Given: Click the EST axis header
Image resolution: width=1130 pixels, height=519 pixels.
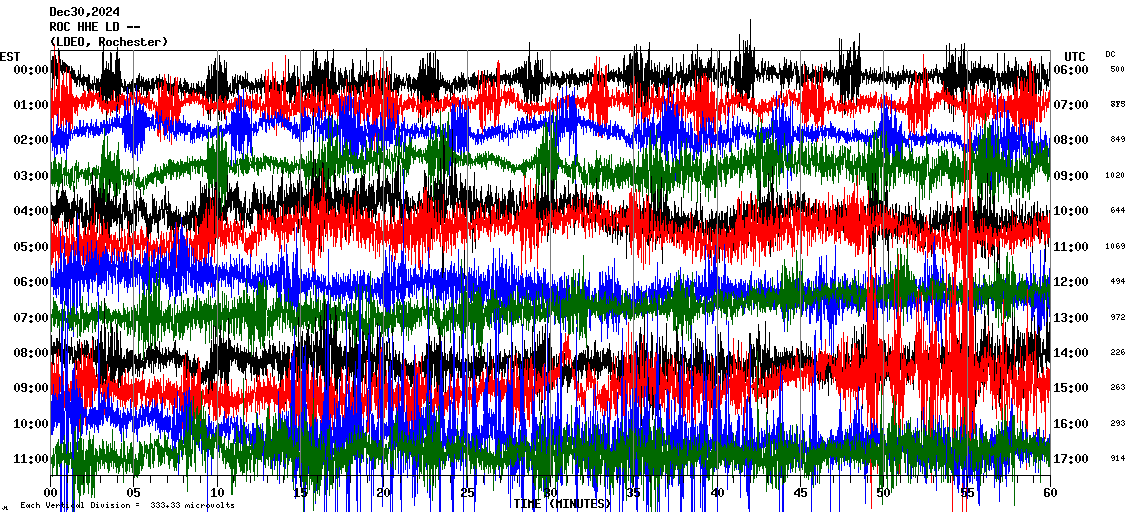Looking at the screenshot, I should pyautogui.click(x=11, y=57).
